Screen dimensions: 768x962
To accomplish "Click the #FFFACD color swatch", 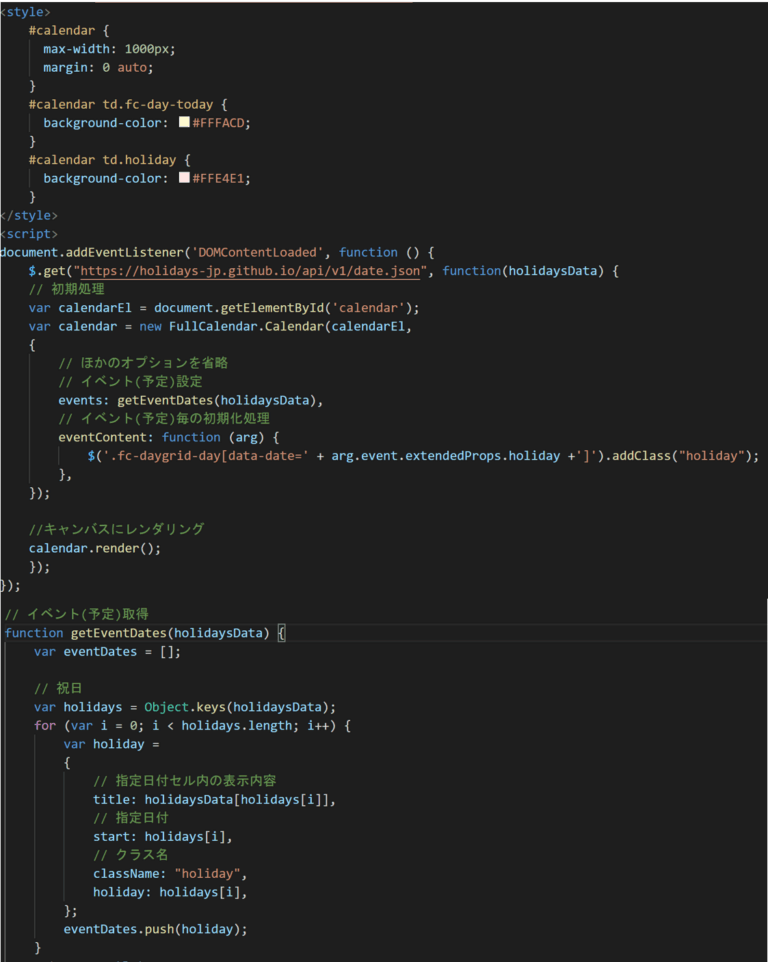I will pyautogui.click(x=184, y=122).
